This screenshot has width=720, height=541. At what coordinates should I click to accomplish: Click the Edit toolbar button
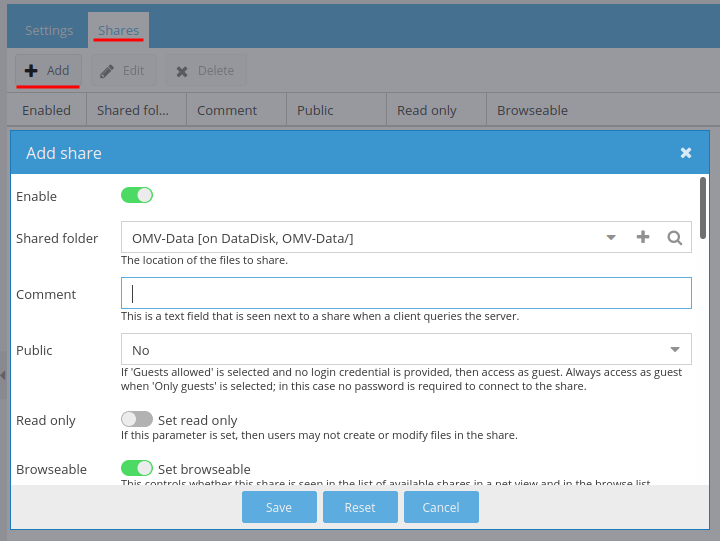coord(124,70)
